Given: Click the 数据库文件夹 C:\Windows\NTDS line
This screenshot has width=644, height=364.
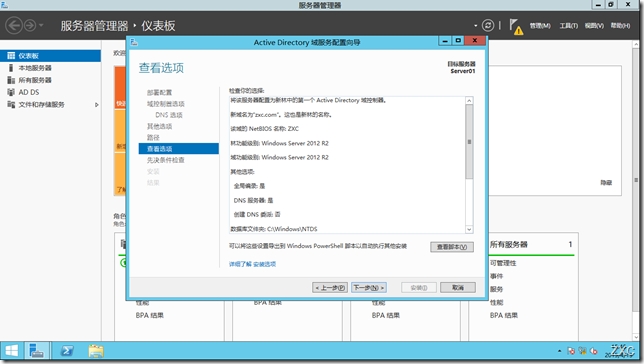Looking at the screenshot, I should point(274,229).
